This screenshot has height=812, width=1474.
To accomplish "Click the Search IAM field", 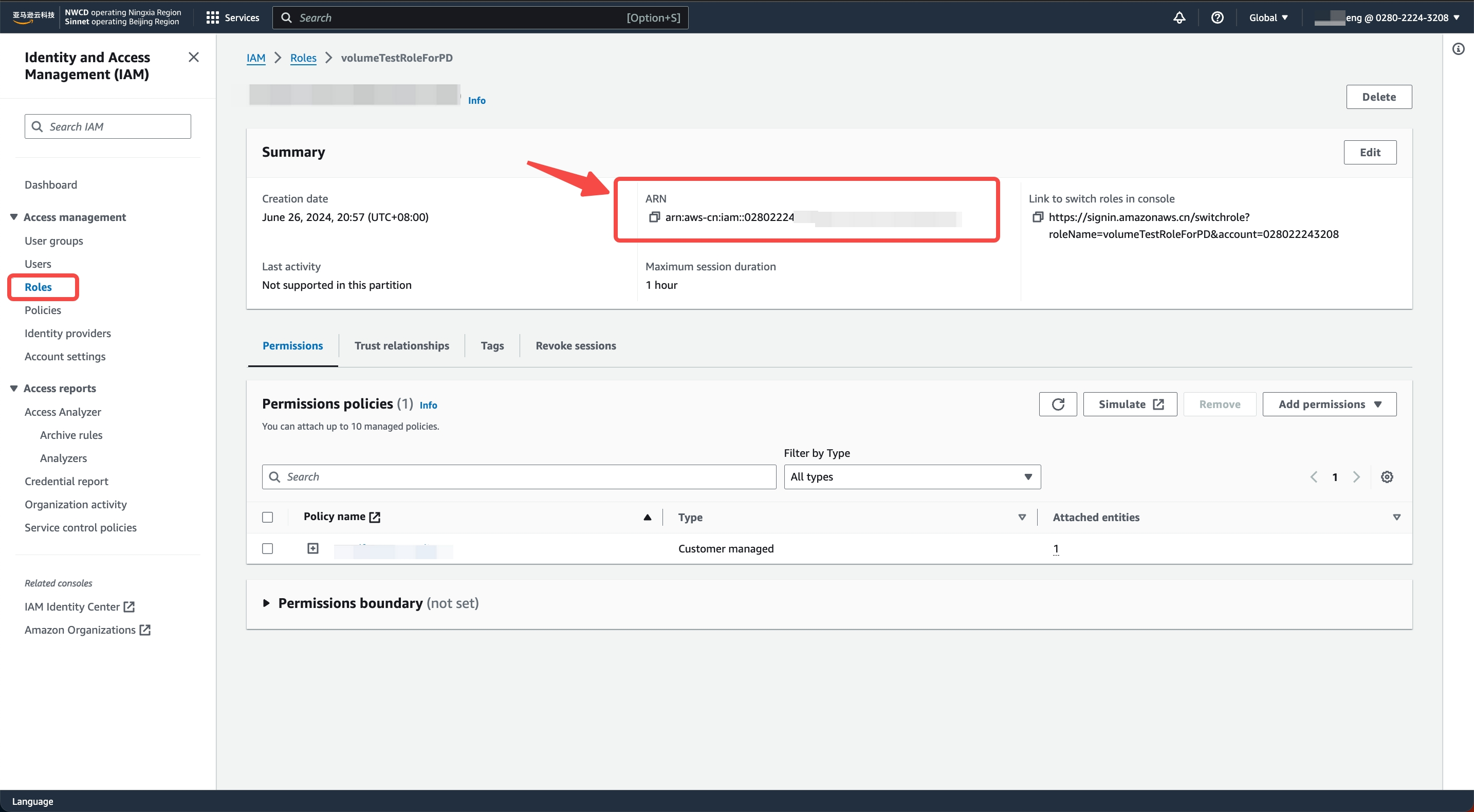I will [x=107, y=126].
